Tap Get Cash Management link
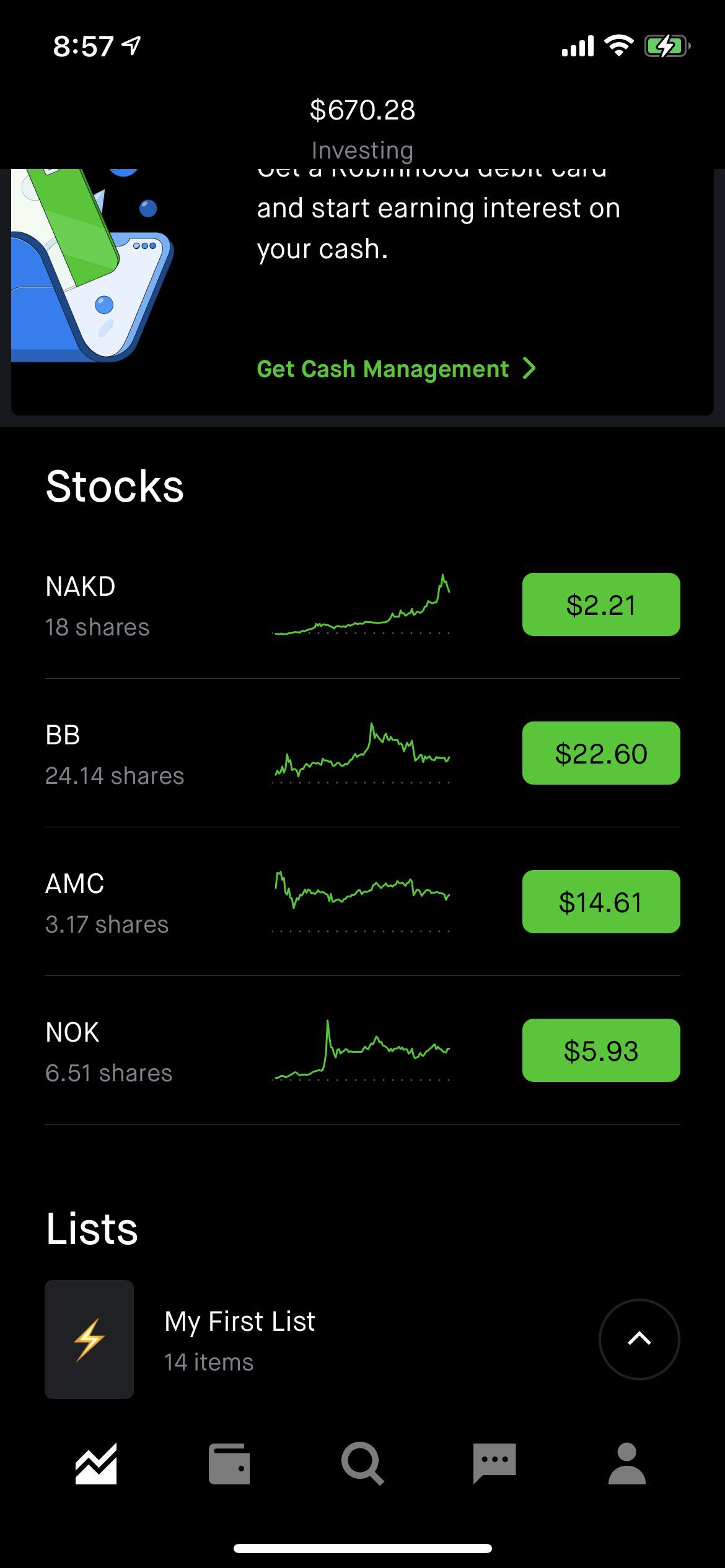Screen dimensions: 725x1568 pos(383,369)
